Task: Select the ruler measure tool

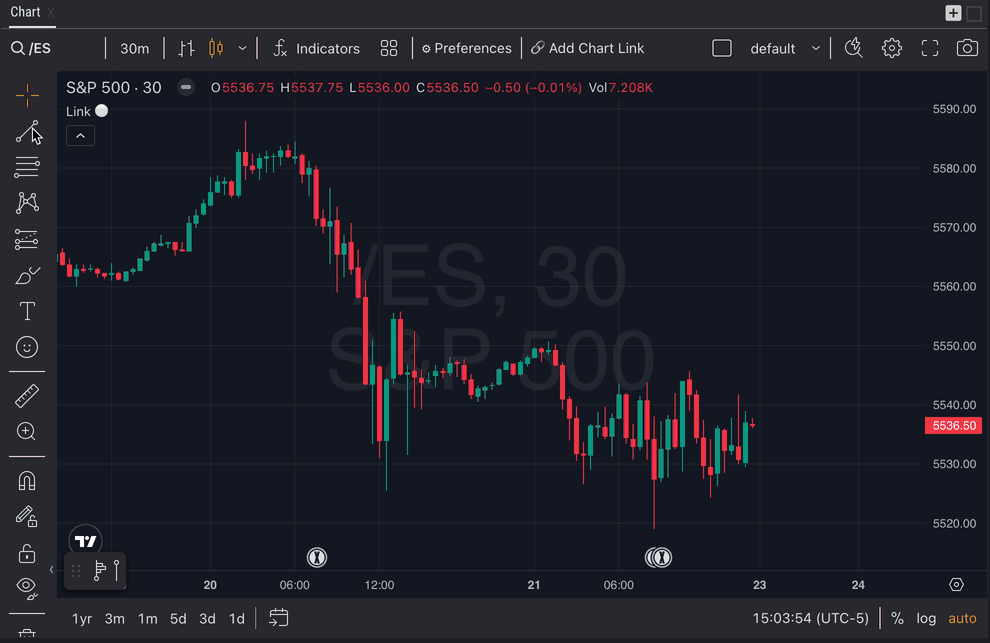Action: pos(27,396)
